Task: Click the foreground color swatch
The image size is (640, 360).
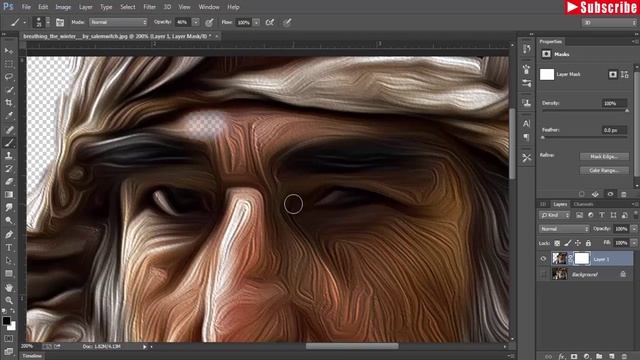Action: [6, 321]
